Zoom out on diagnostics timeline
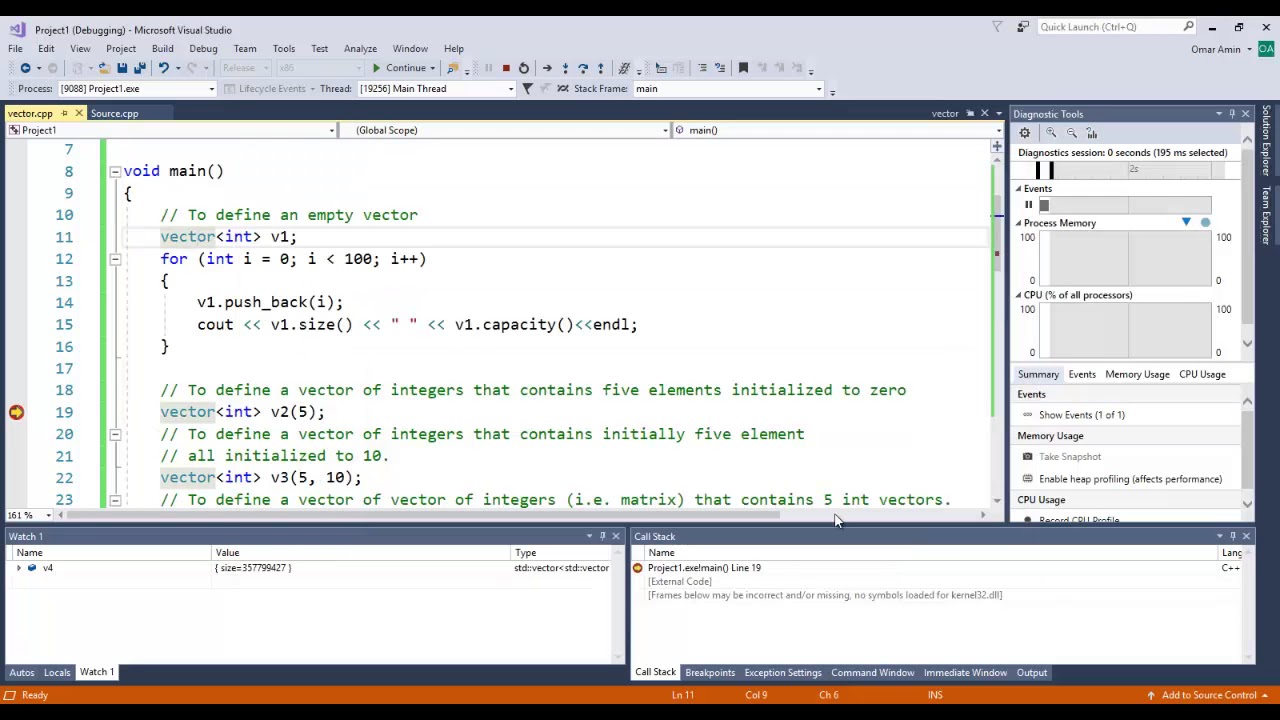Viewport: 1280px width, 720px height. pyautogui.click(x=1071, y=133)
